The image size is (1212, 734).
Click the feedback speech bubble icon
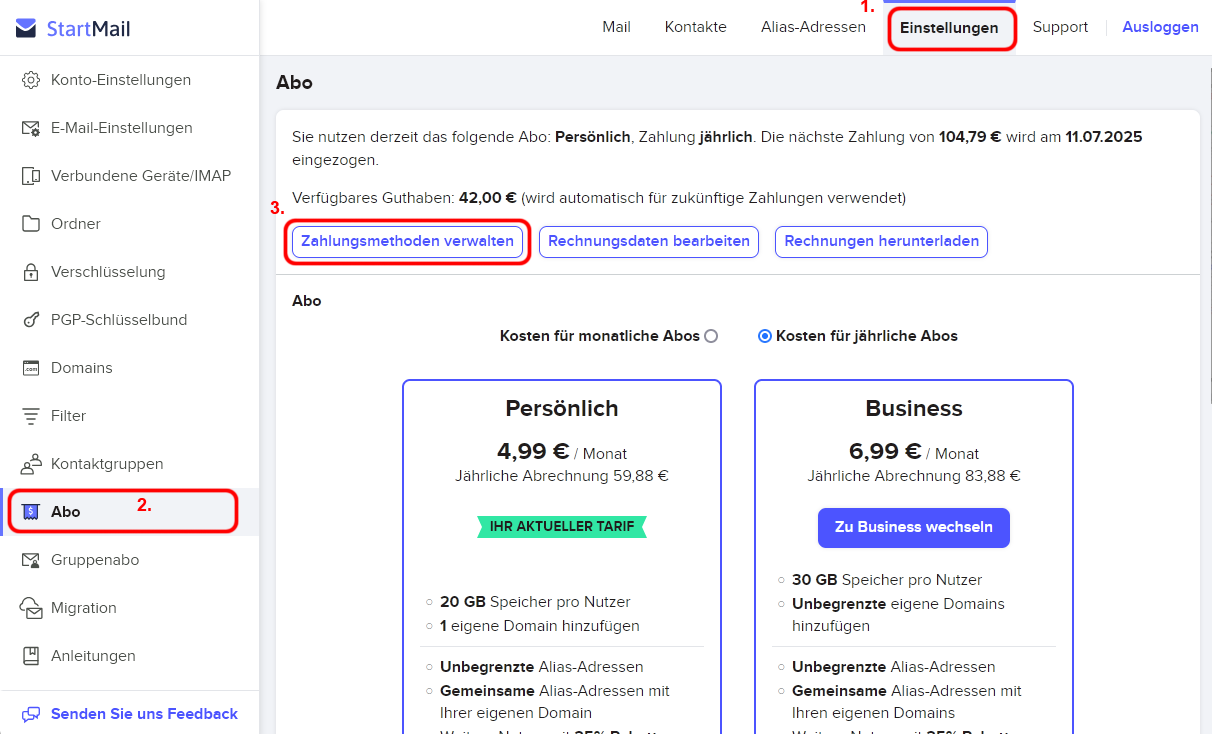click(31, 714)
